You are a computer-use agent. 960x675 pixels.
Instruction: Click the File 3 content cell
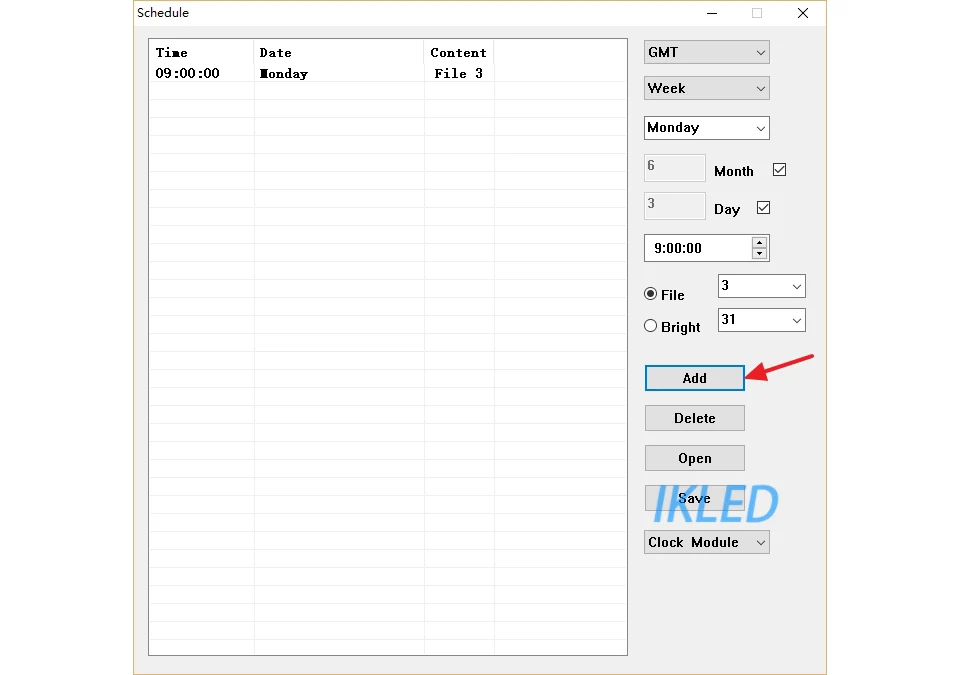(459, 74)
